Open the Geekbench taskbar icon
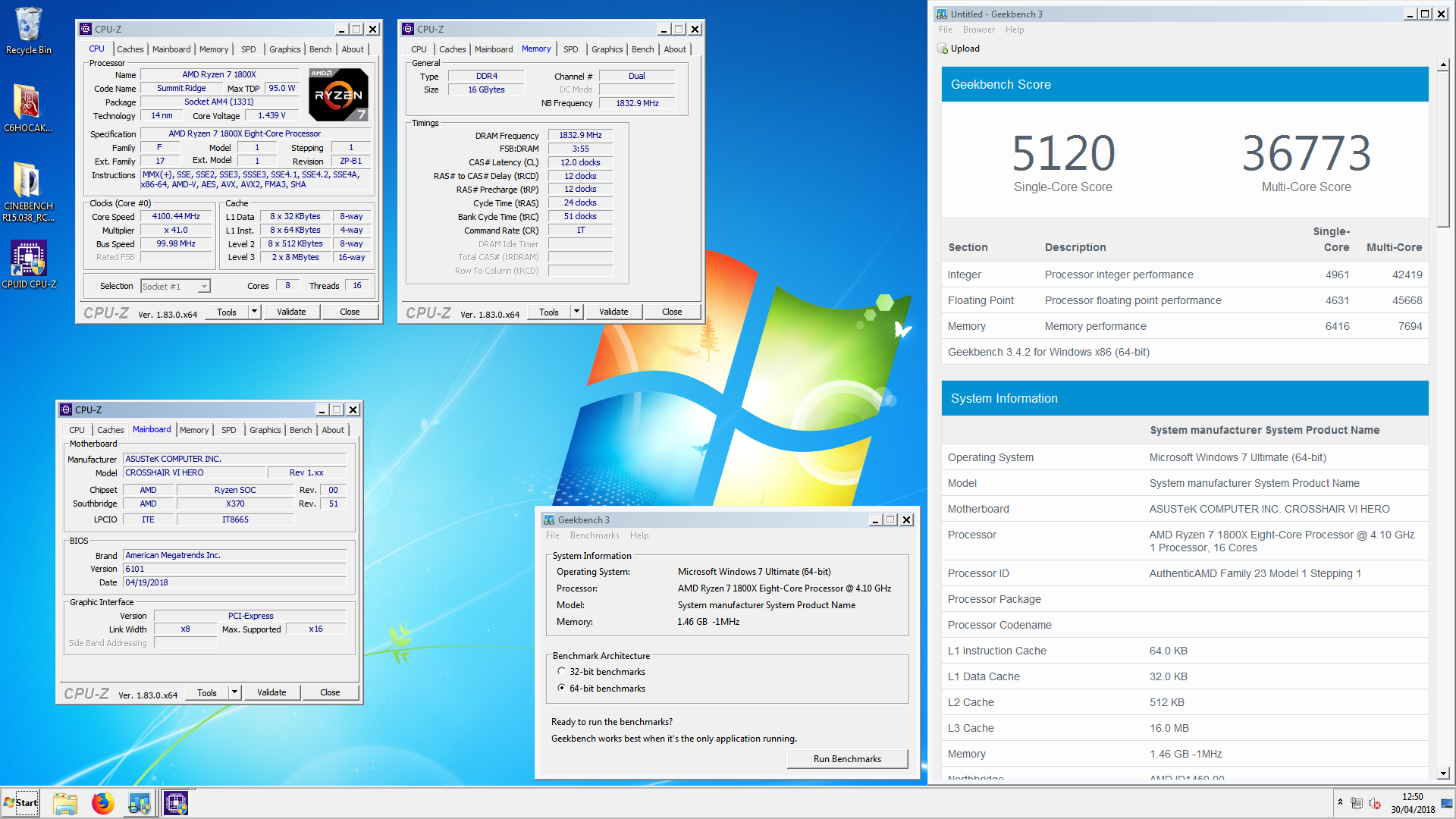1456x819 pixels. pos(140,803)
